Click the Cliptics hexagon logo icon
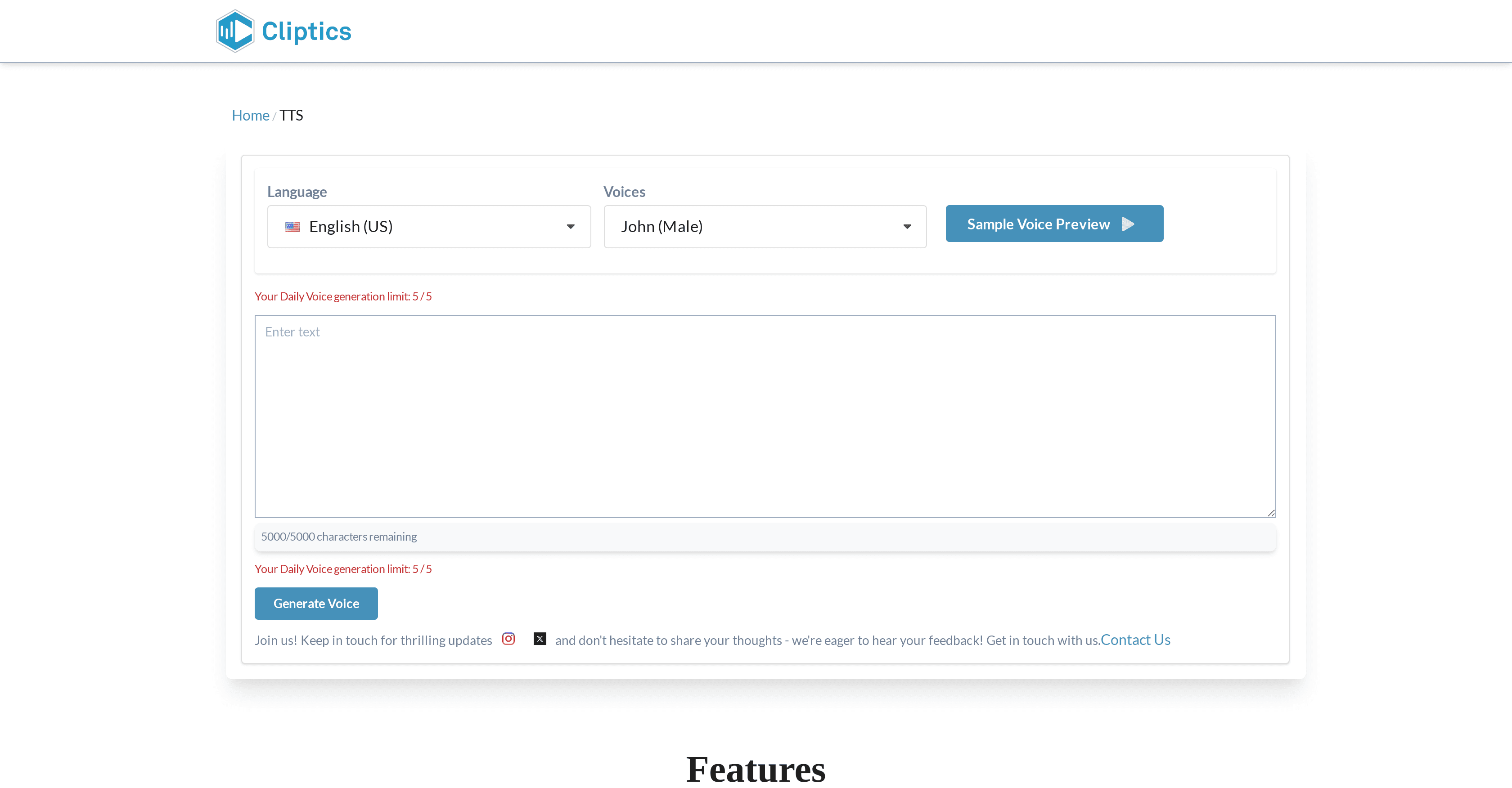 (x=234, y=31)
